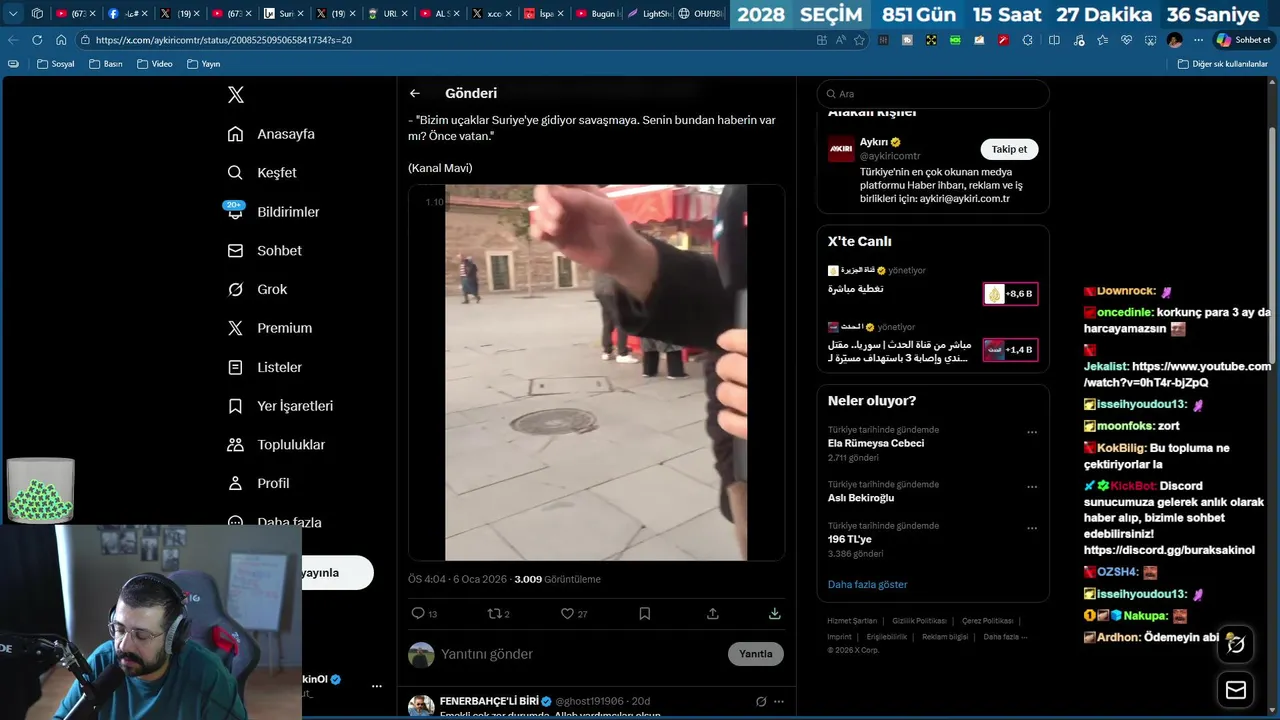1280x720 pixels.
Task: Open the Video bookmarks folder
Action: click(155, 64)
